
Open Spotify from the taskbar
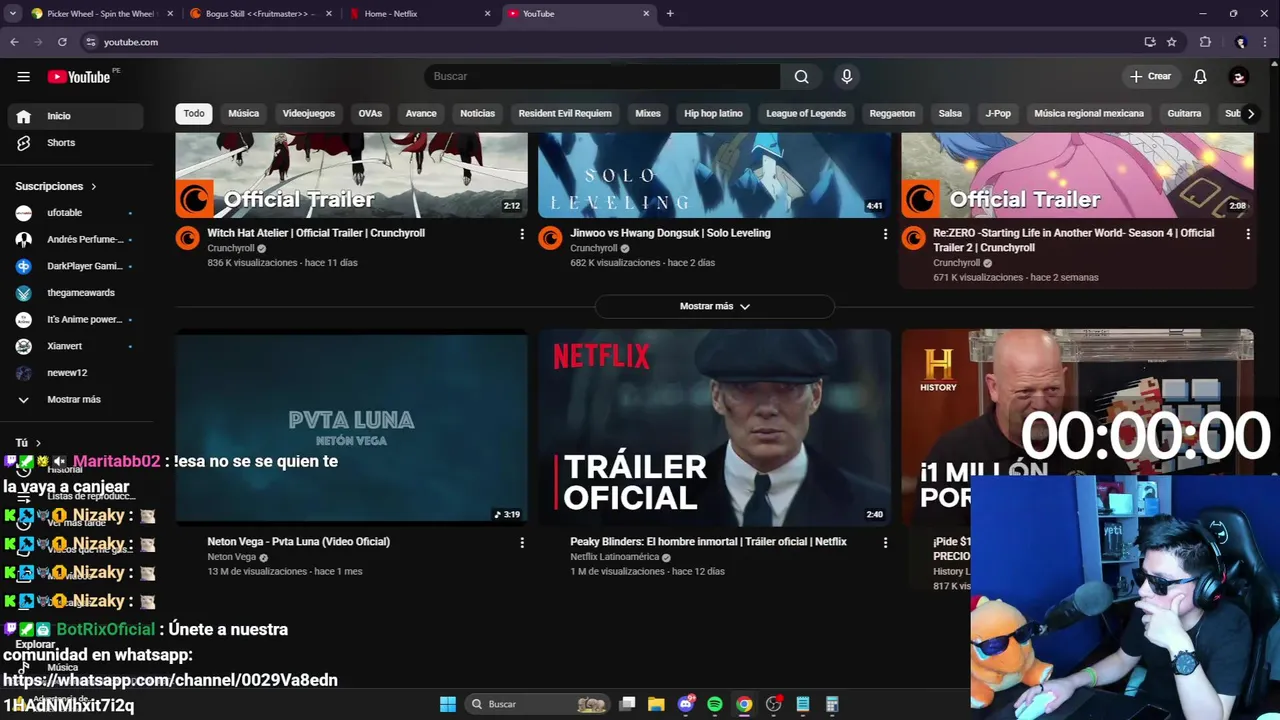click(715, 704)
